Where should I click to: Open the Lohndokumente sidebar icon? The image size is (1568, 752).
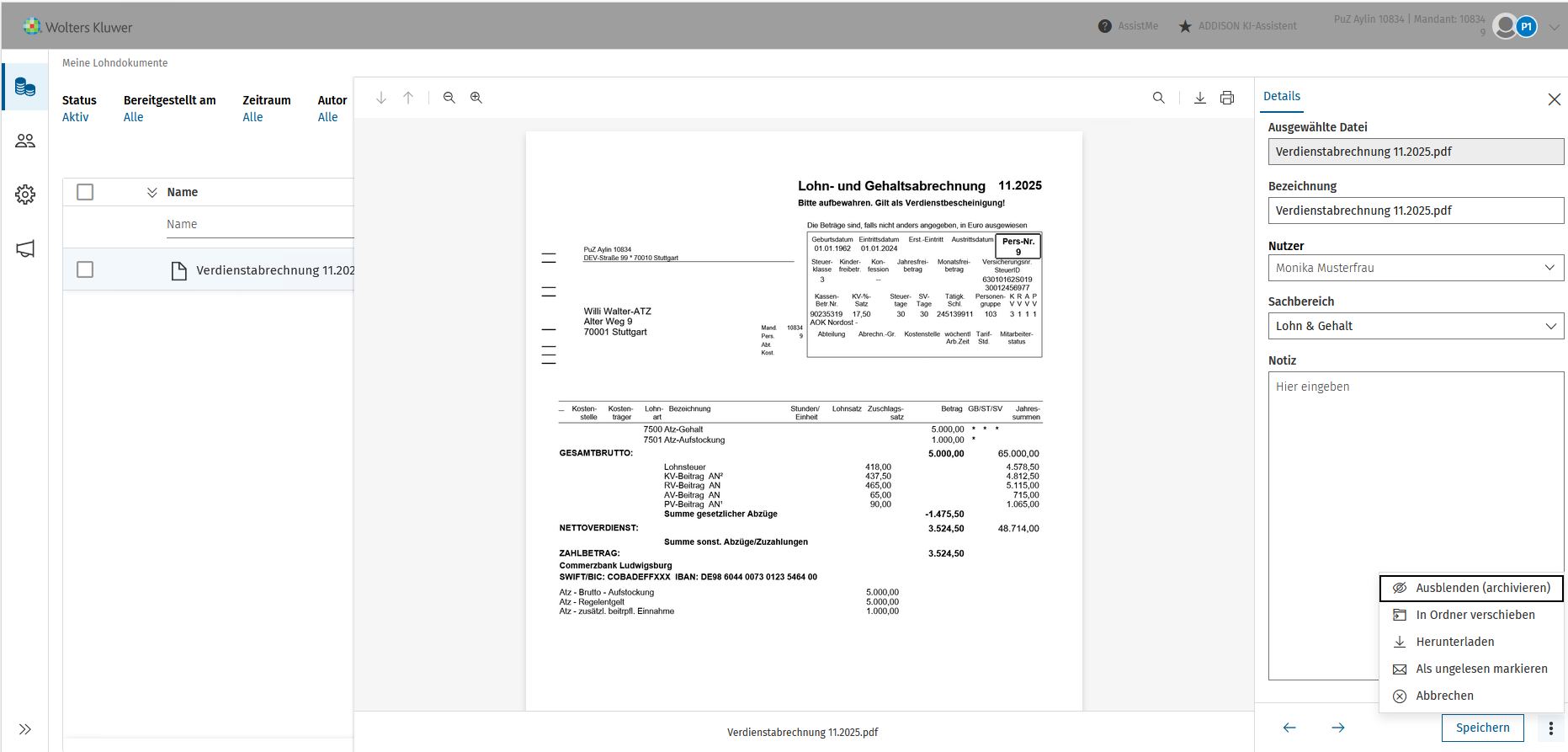(x=25, y=87)
